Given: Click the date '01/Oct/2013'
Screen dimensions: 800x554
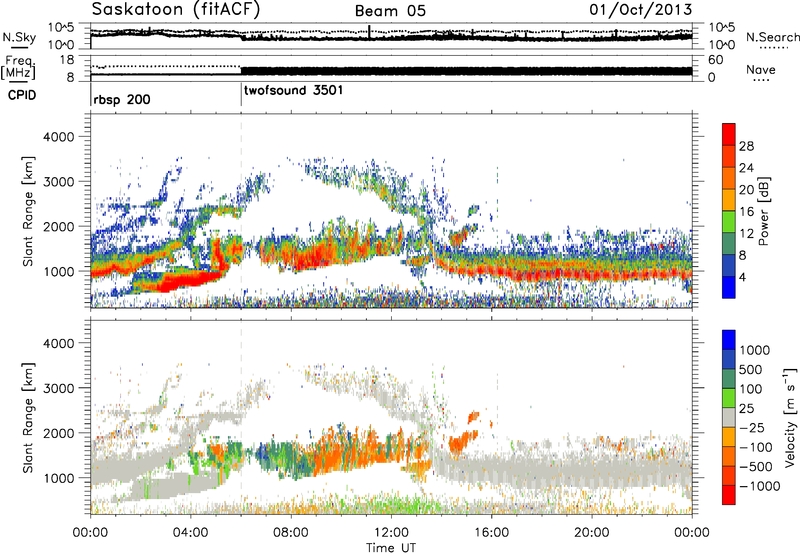Looking at the screenshot, I should coord(641,10).
